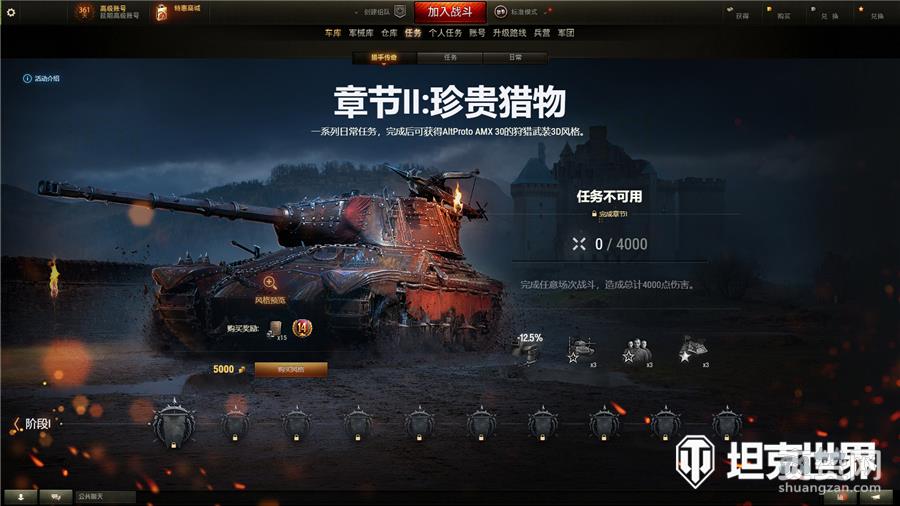900x506 pixels.
Task: Click the tank star booster reward
Action: pyautogui.click(x=582, y=351)
